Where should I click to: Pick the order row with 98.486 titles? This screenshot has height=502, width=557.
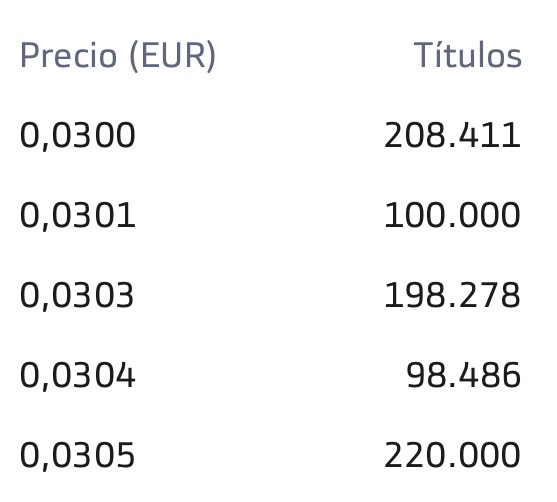point(271,376)
